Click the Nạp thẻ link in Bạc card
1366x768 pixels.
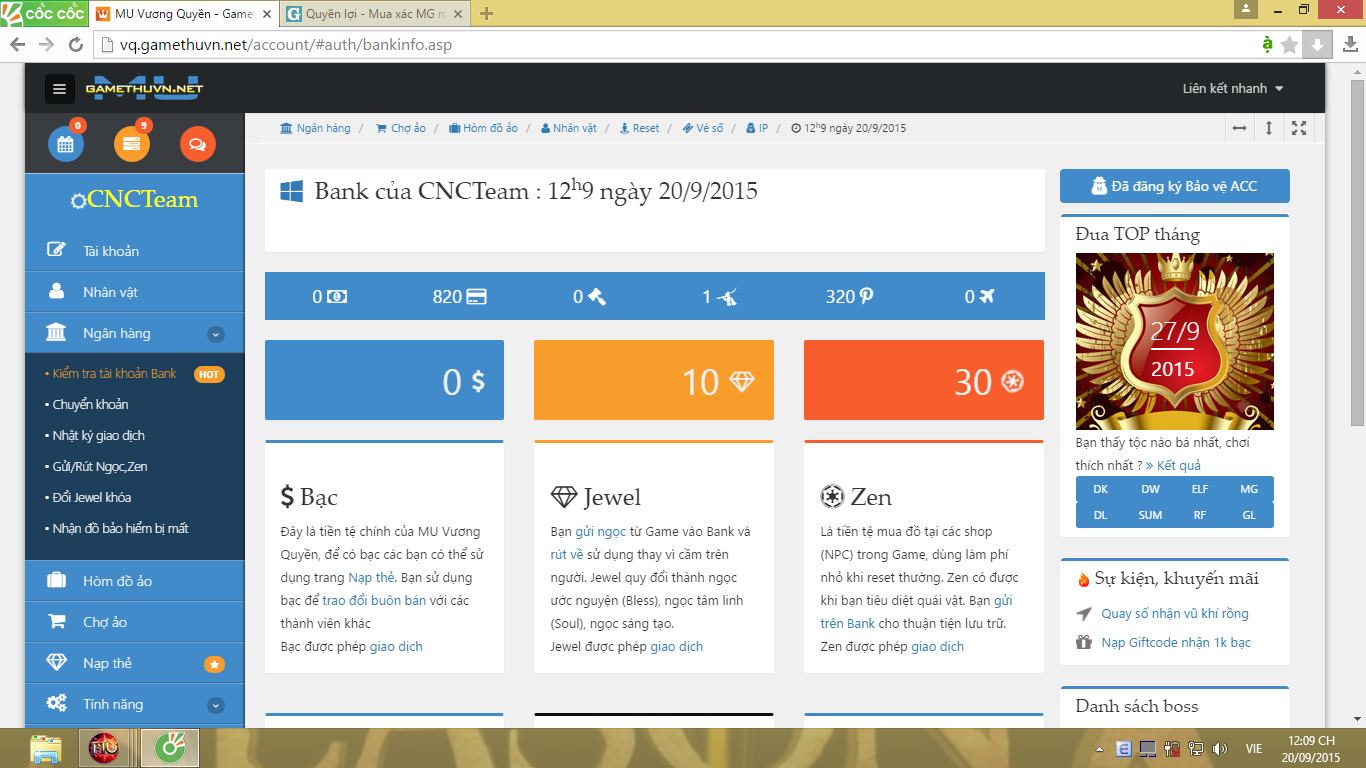click(x=371, y=577)
